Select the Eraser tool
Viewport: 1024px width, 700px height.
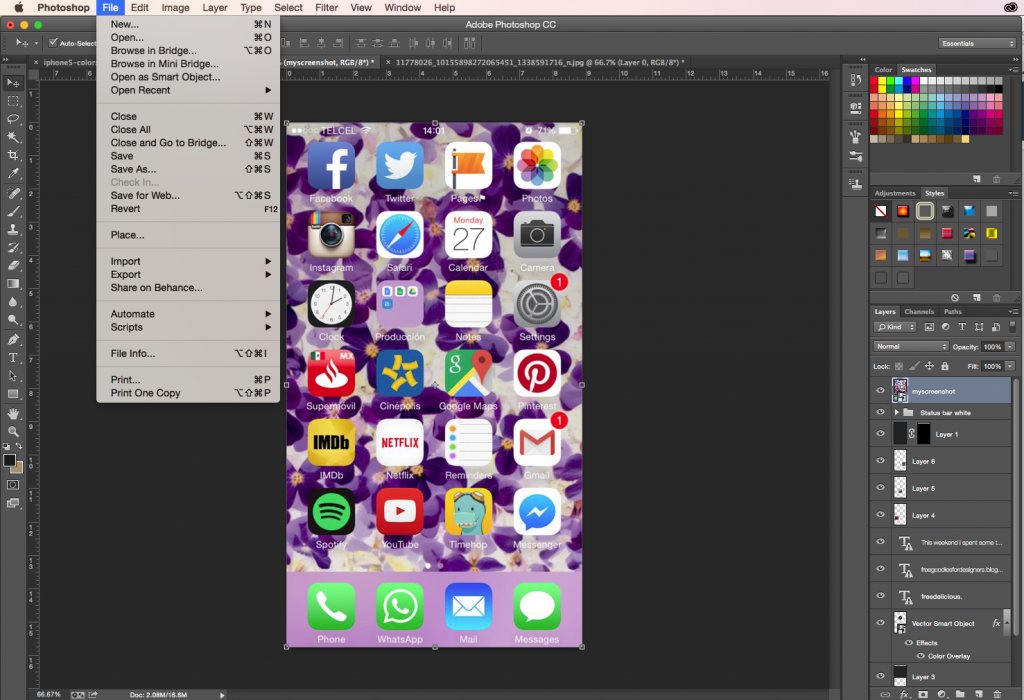click(13, 266)
